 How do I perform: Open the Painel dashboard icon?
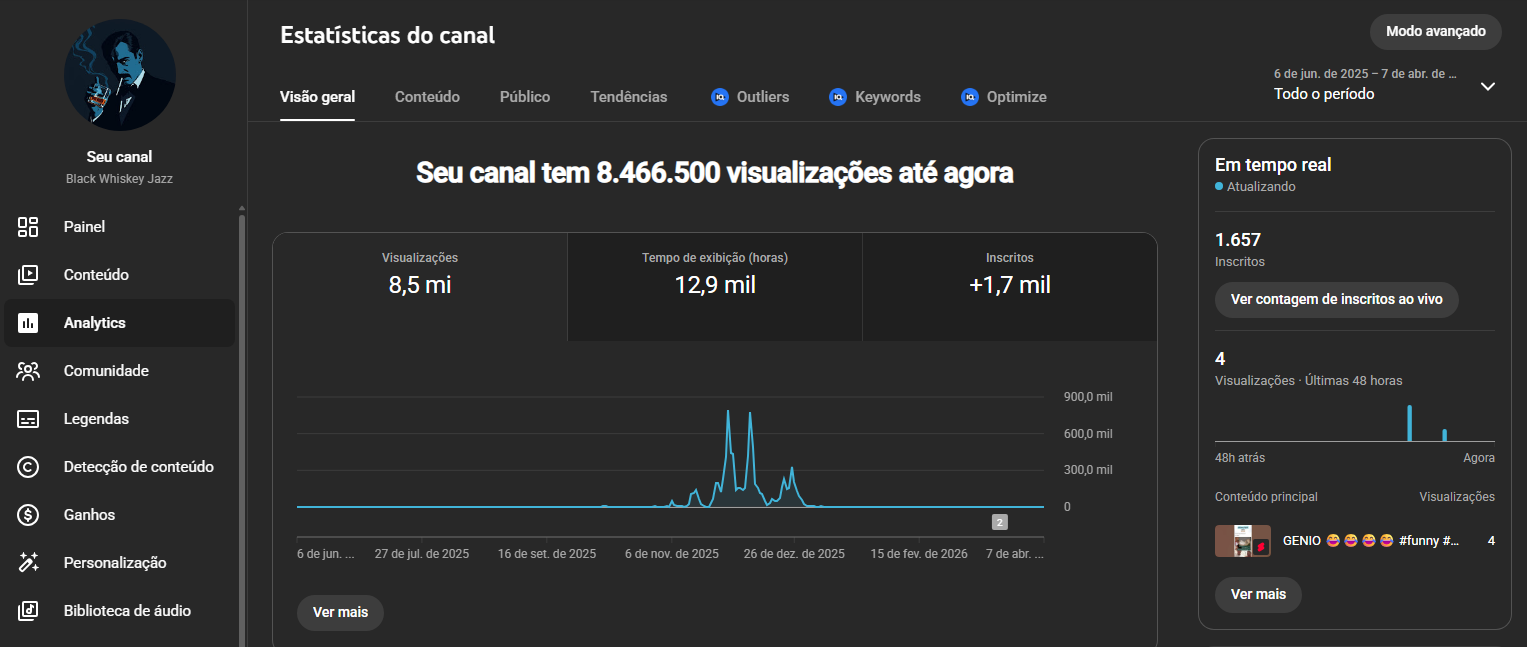(28, 227)
